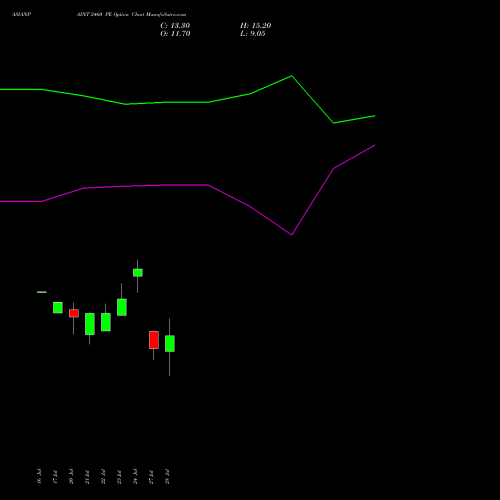Click the green upper band line at its peak
This screenshot has height=500, width=500.
(x=292, y=76)
